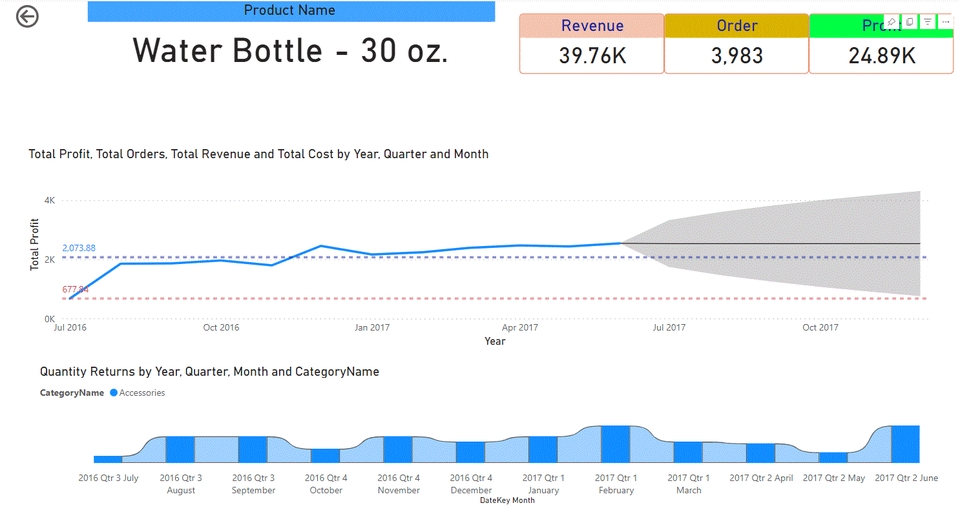The width and height of the screenshot is (960, 512).
Task: Click the back arrow button
Action: click(x=27, y=16)
